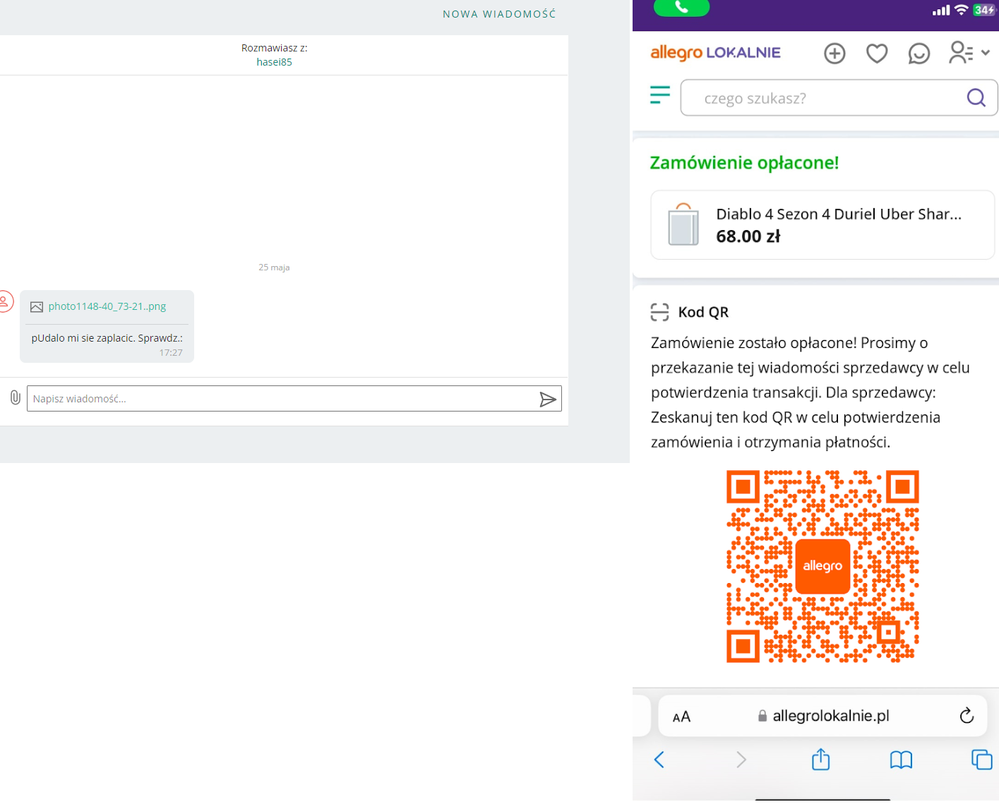Click the Wi-Fi status icon

pyautogui.click(x=961, y=10)
